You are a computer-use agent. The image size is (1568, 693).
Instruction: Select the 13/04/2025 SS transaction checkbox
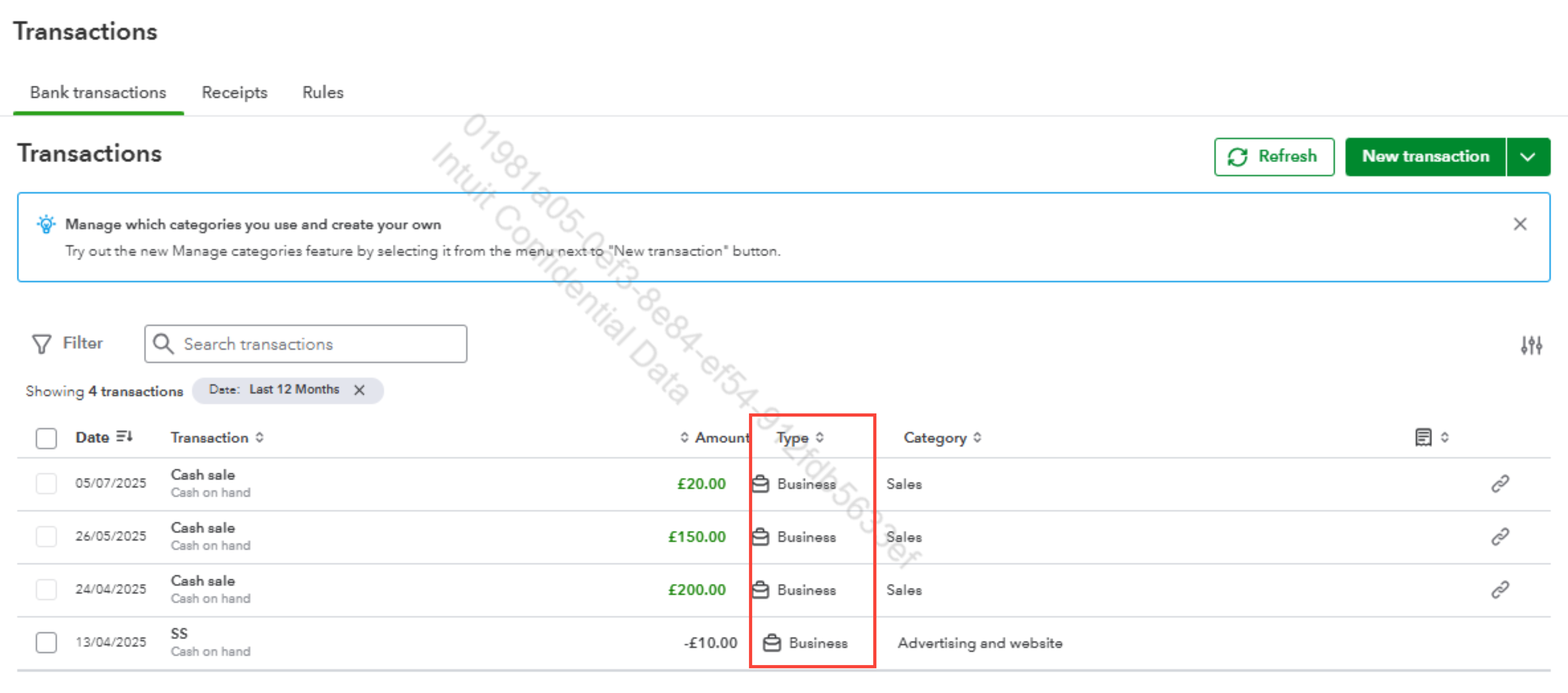tap(46, 642)
